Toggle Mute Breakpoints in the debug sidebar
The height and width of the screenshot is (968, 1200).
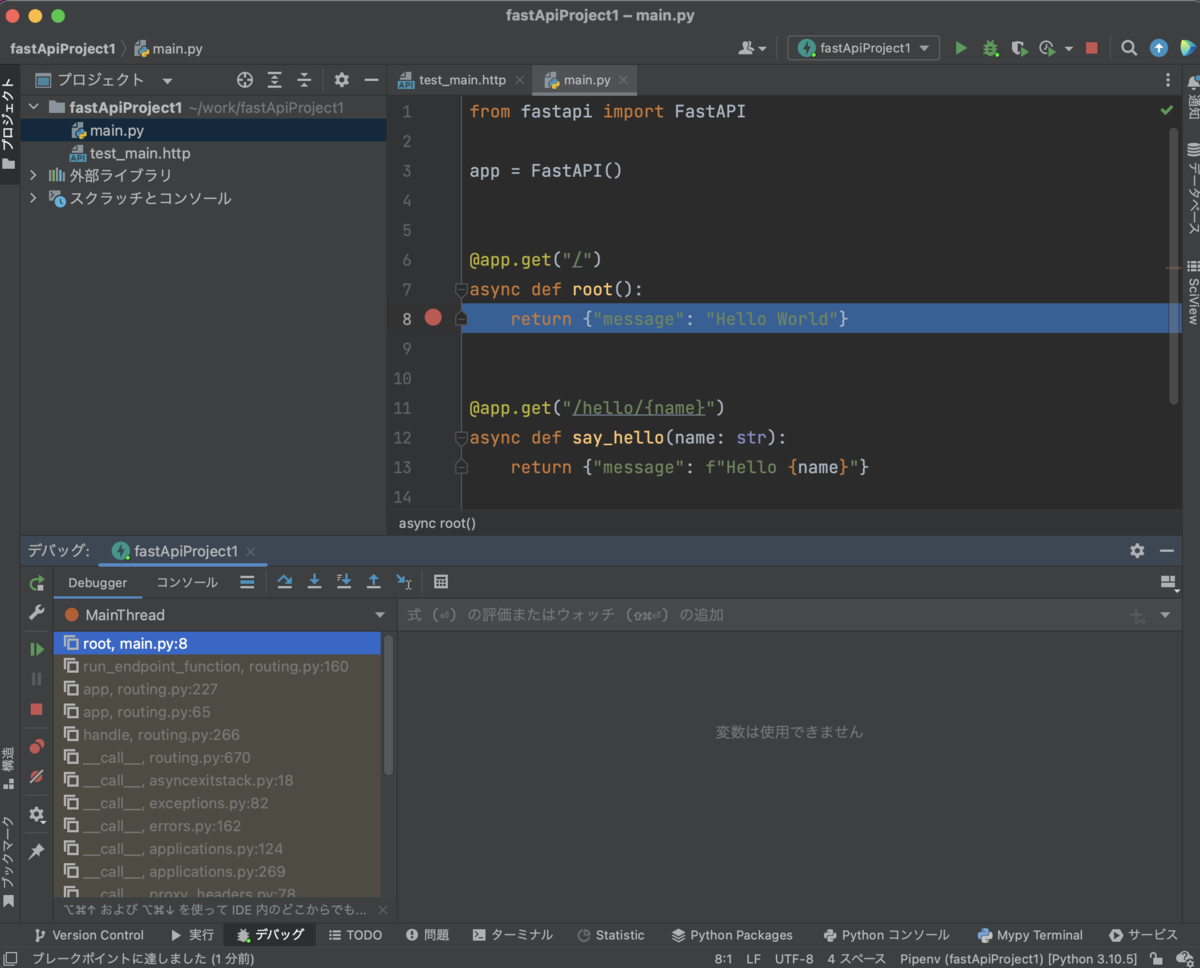(37, 776)
